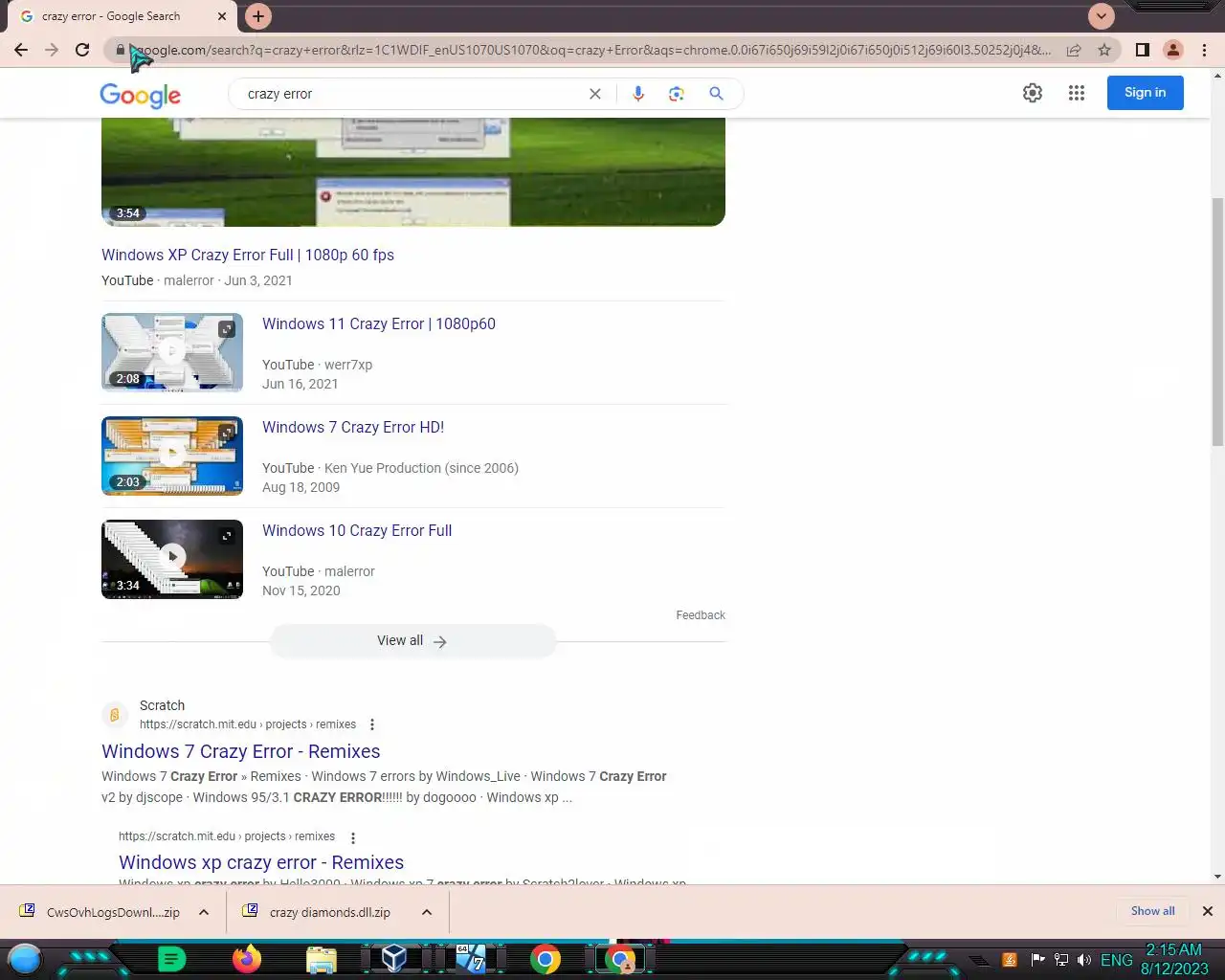Play the Windows 7 Crazy Error thumbnail
This screenshot has width=1225, height=980.
point(172,456)
